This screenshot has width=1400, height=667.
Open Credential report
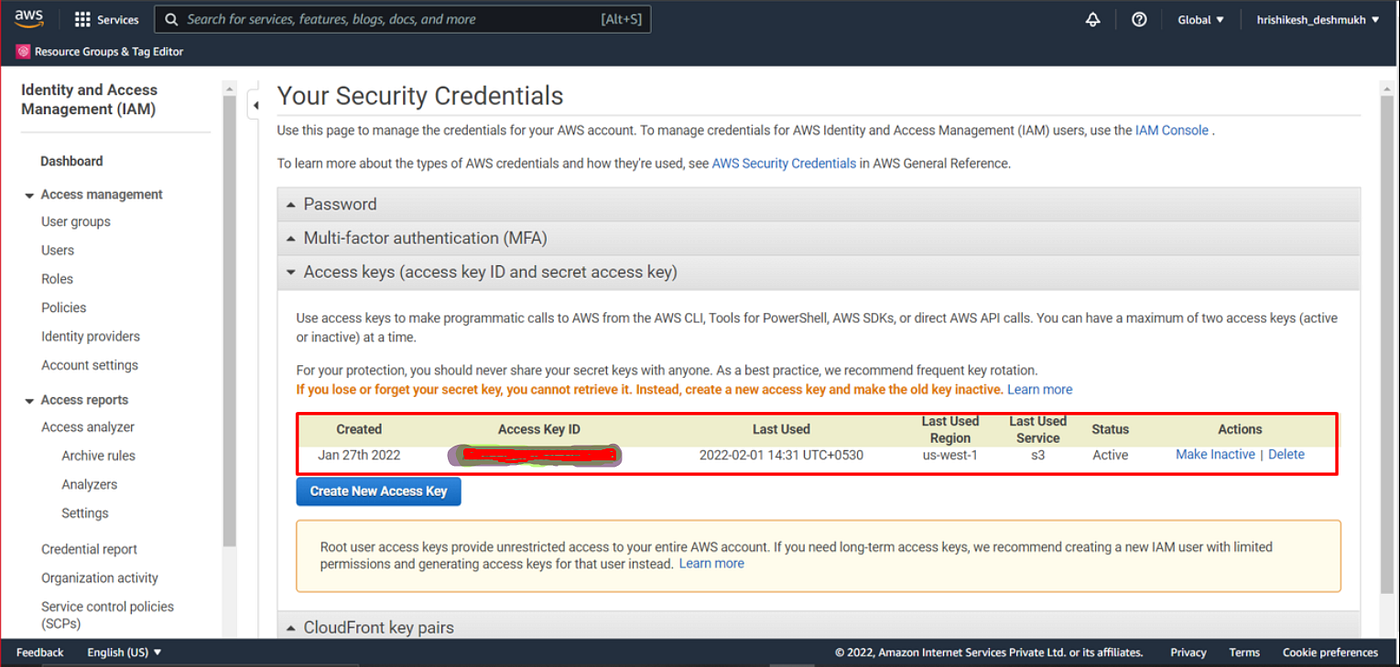(x=89, y=549)
